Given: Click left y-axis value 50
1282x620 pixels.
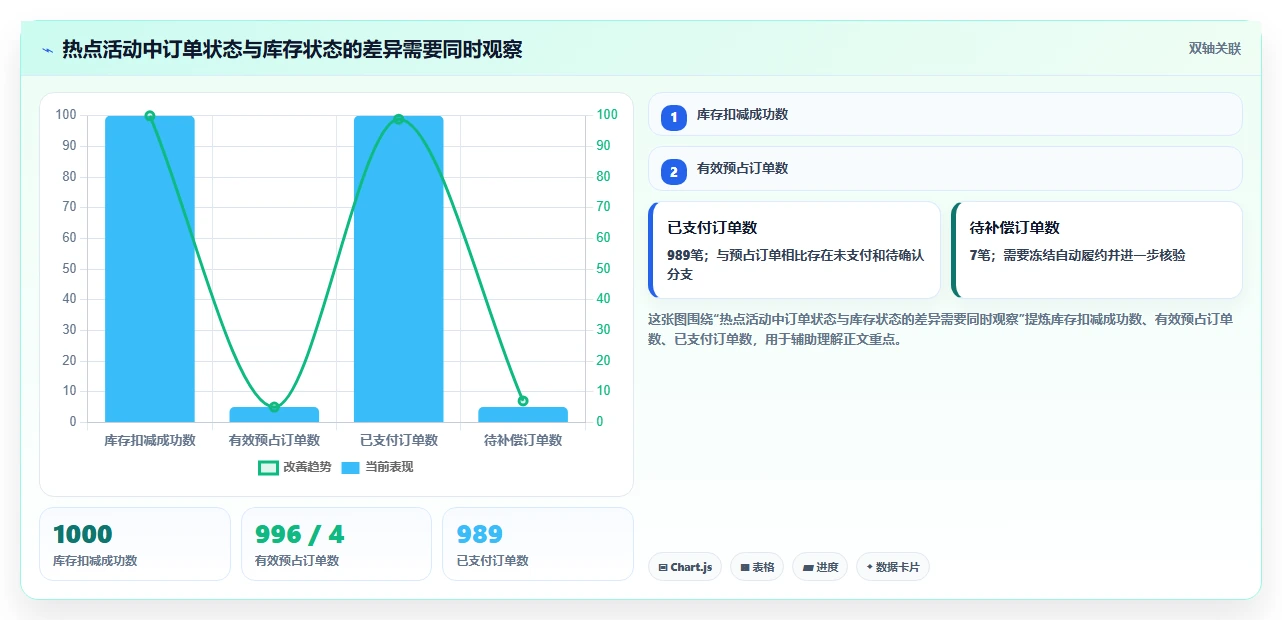Looking at the screenshot, I should click(69, 268).
